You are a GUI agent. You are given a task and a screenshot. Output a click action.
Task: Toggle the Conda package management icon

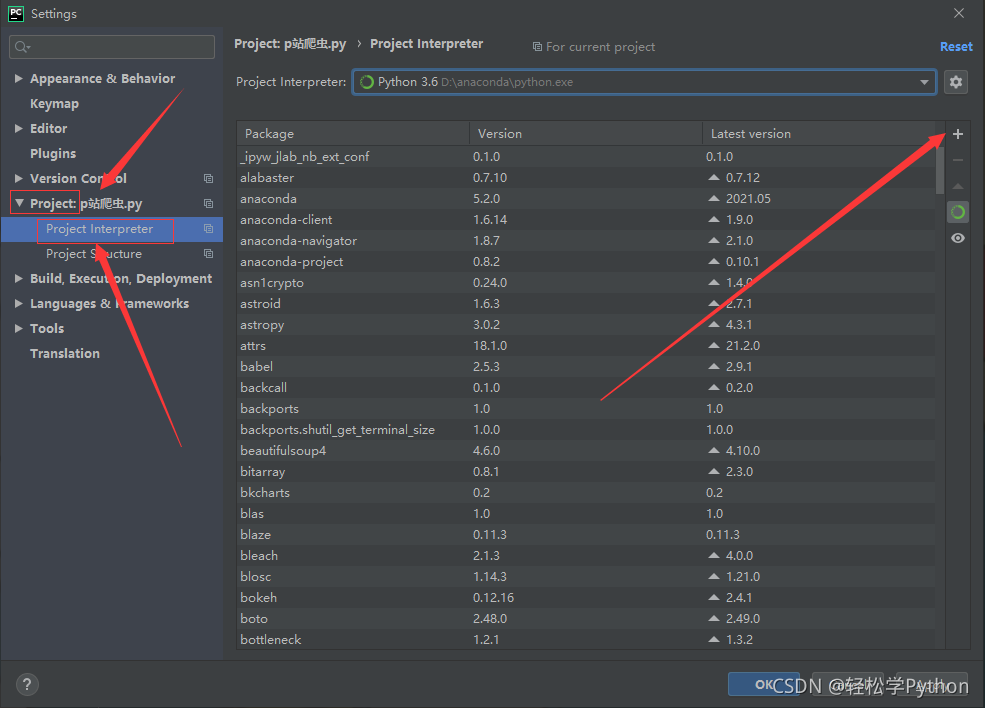[x=957, y=212]
